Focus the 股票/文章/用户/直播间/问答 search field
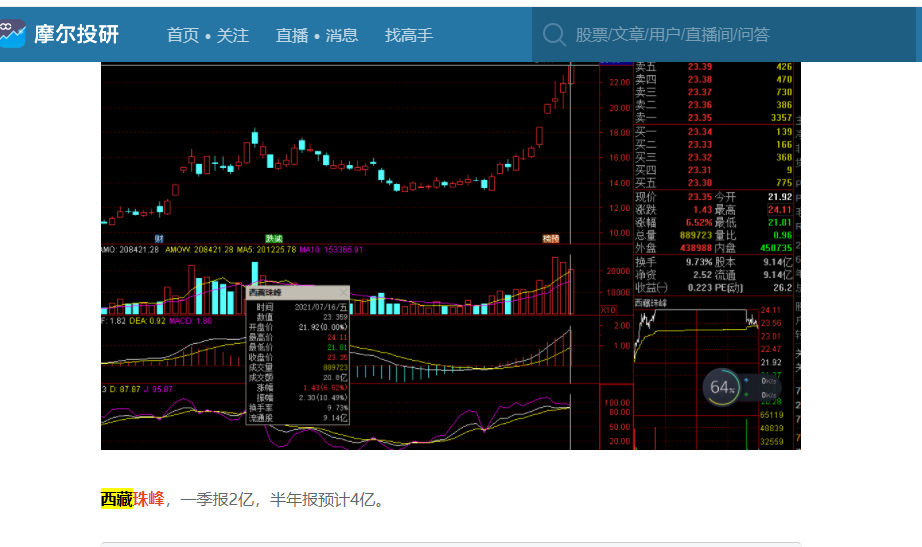This screenshot has width=922, height=547. [723, 35]
